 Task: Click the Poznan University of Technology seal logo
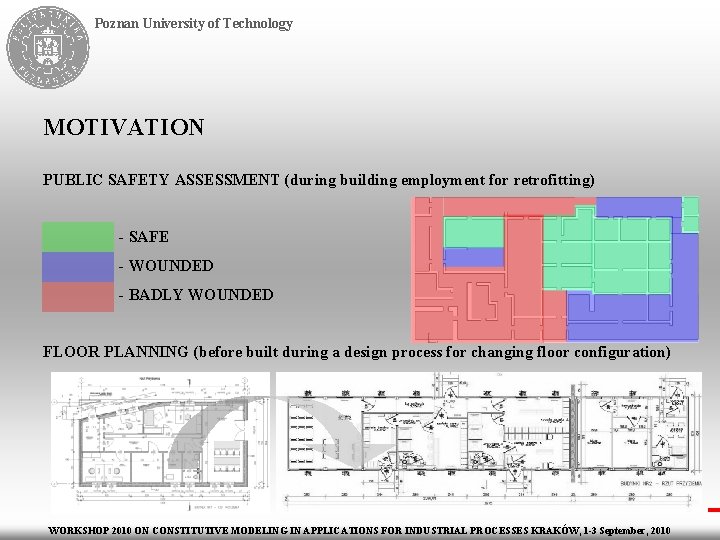48,47
